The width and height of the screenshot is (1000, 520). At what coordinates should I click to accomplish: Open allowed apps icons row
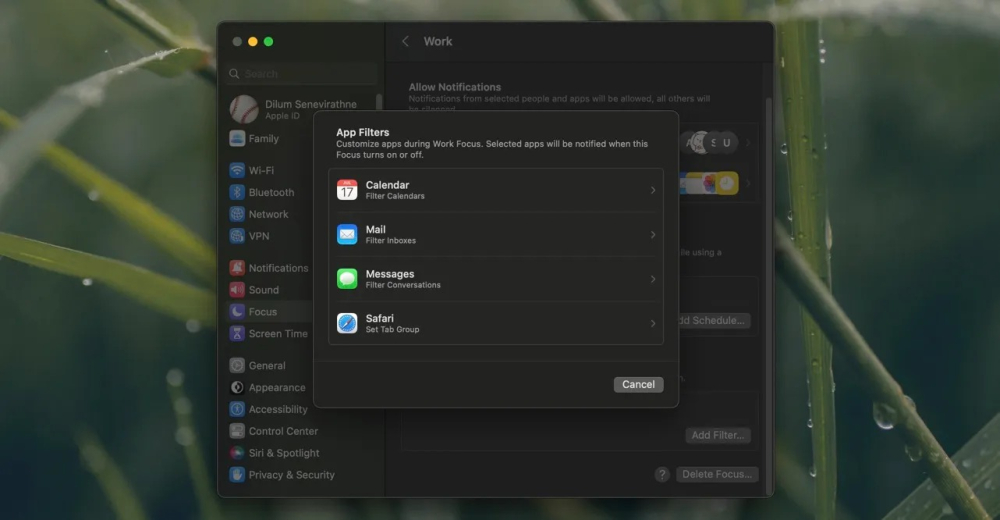tap(717, 184)
